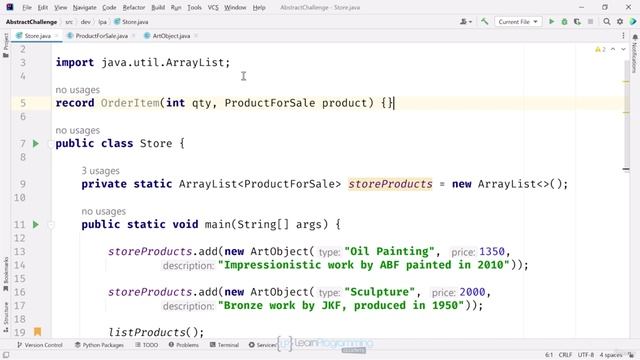The height and width of the screenshot is (360, 640).
Task: Click Store.java in the breadcrumb
Action: (131, 22)
